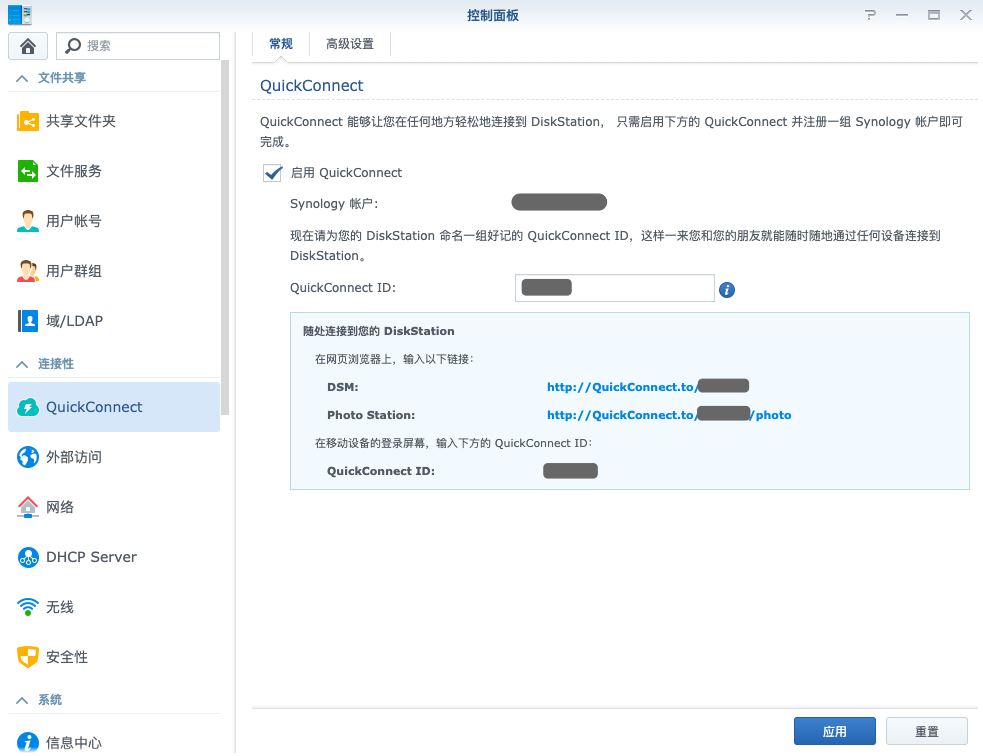
Task: Click the help question mark icon
Action: coord(870,14)
